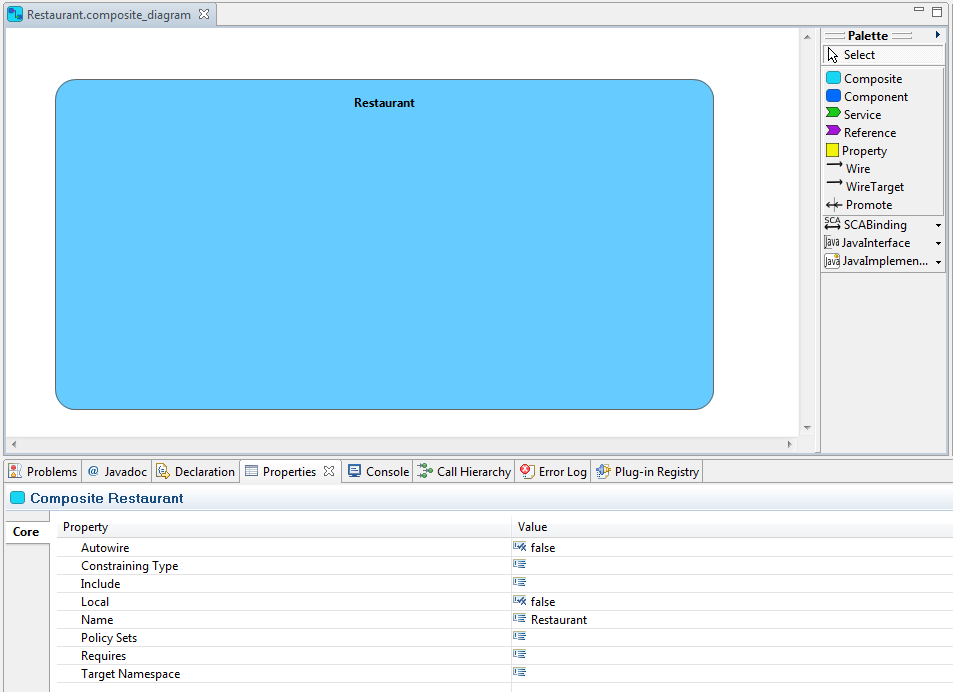Close the Properties view
953x692 pixels.
pos(329,471)
